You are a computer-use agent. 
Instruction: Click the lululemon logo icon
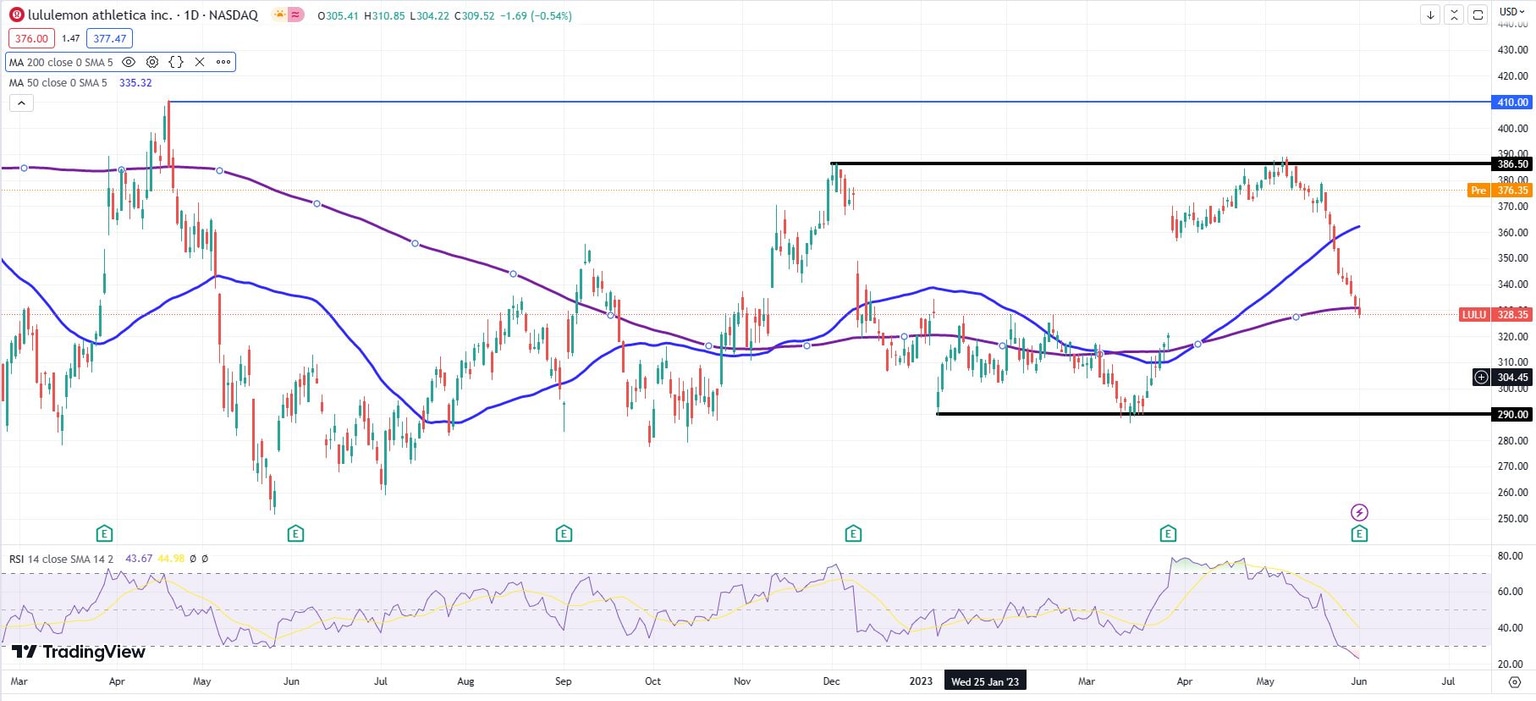[x=17, y=15]
